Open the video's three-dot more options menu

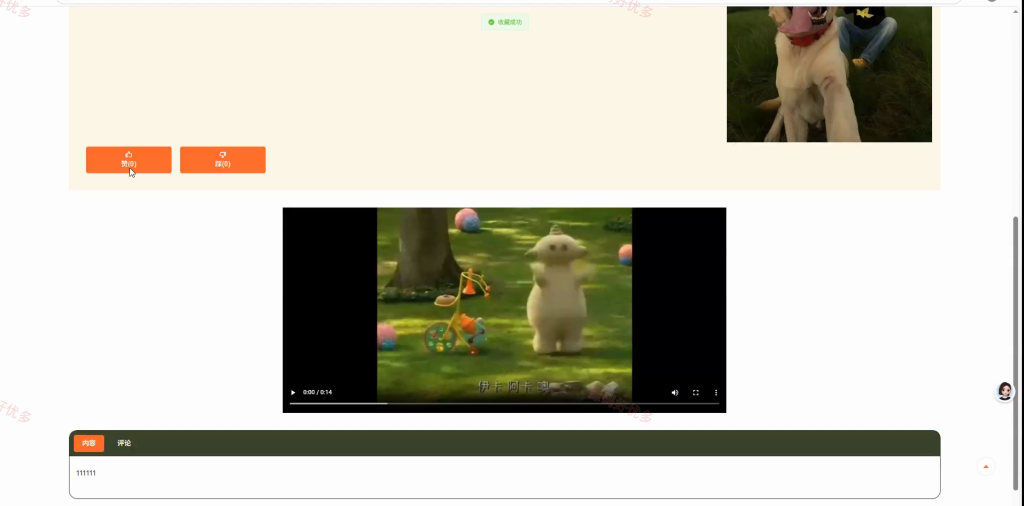pos(716,392)
